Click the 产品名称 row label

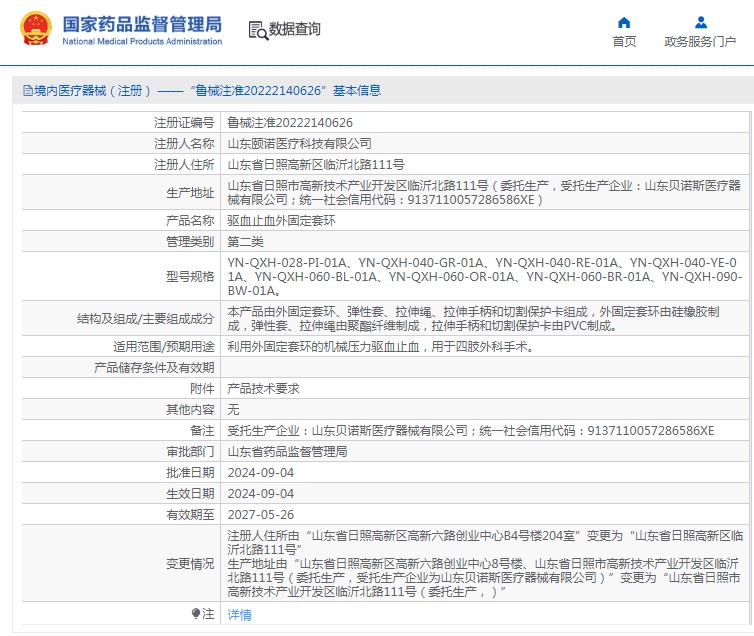[190, 221]
